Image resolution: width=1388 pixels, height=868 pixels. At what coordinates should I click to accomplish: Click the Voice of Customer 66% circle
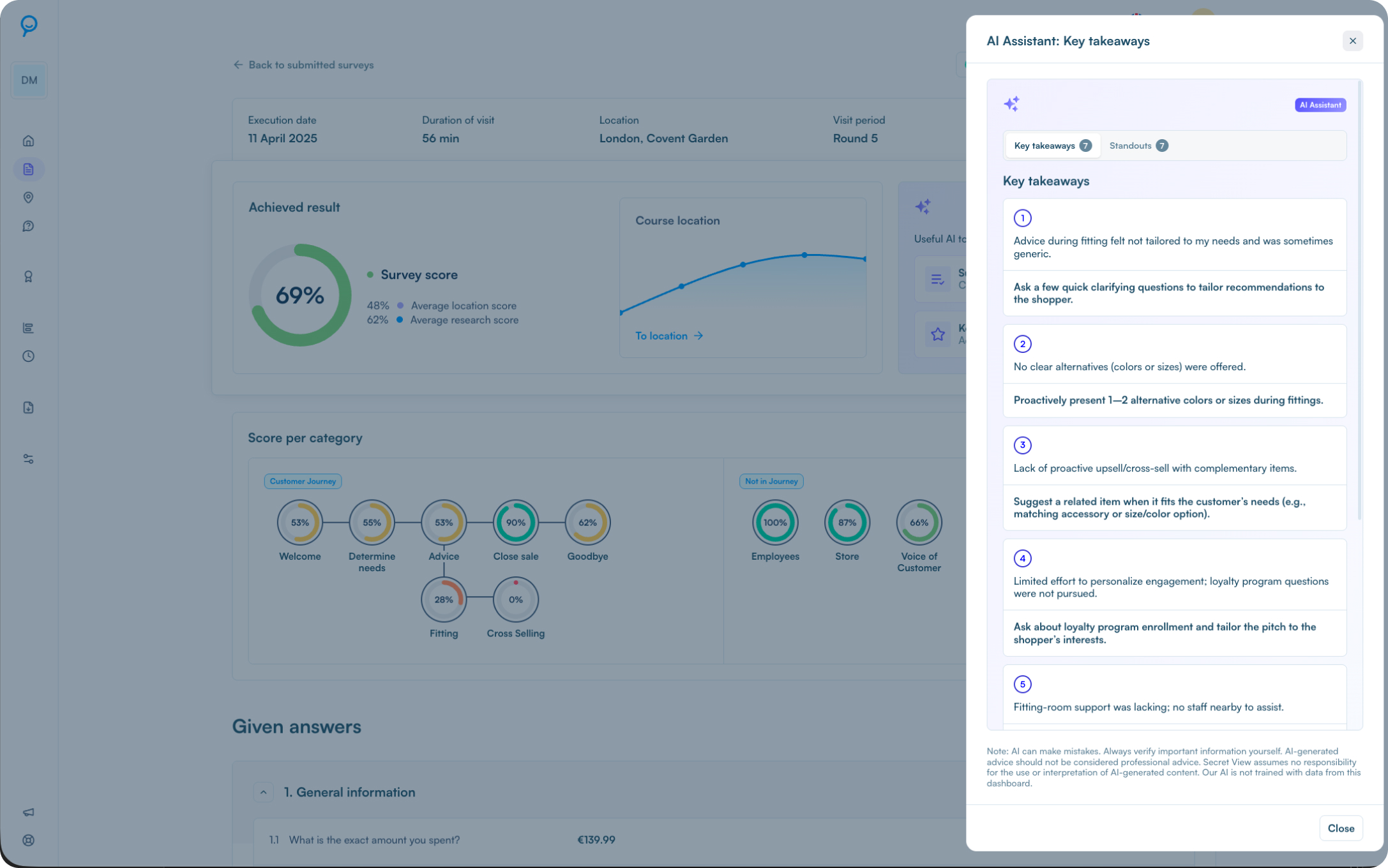click(919, 522)
